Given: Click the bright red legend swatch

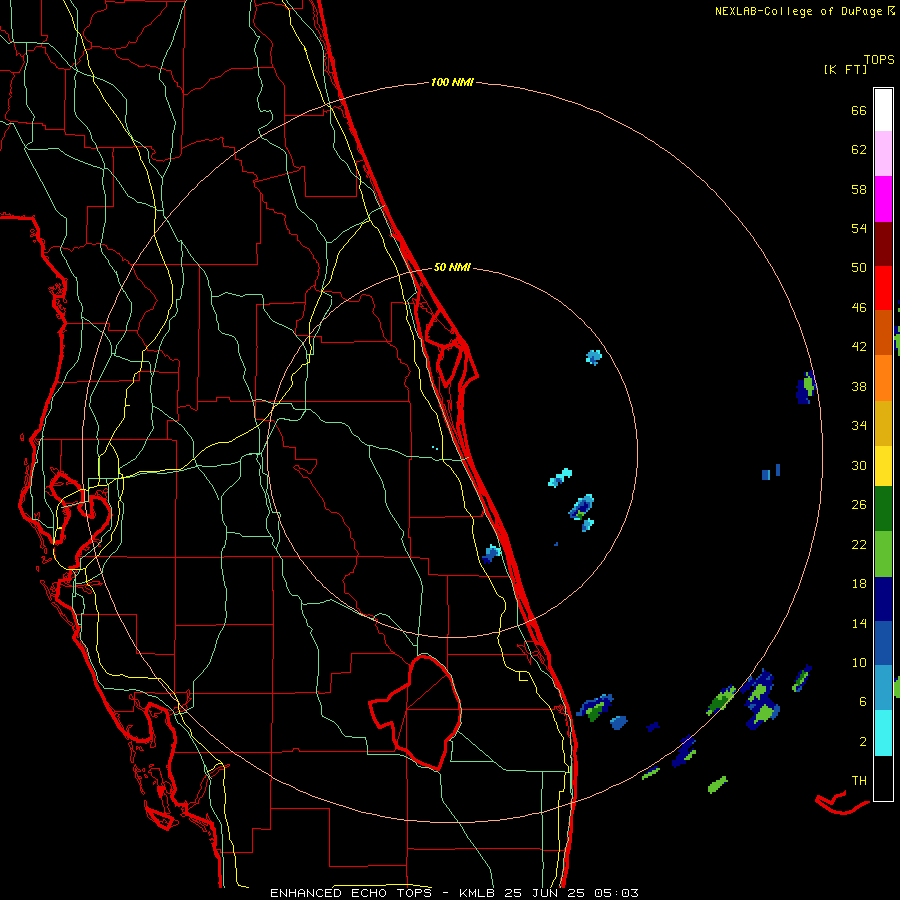Looking at the screenshot, I should [883, 289].
